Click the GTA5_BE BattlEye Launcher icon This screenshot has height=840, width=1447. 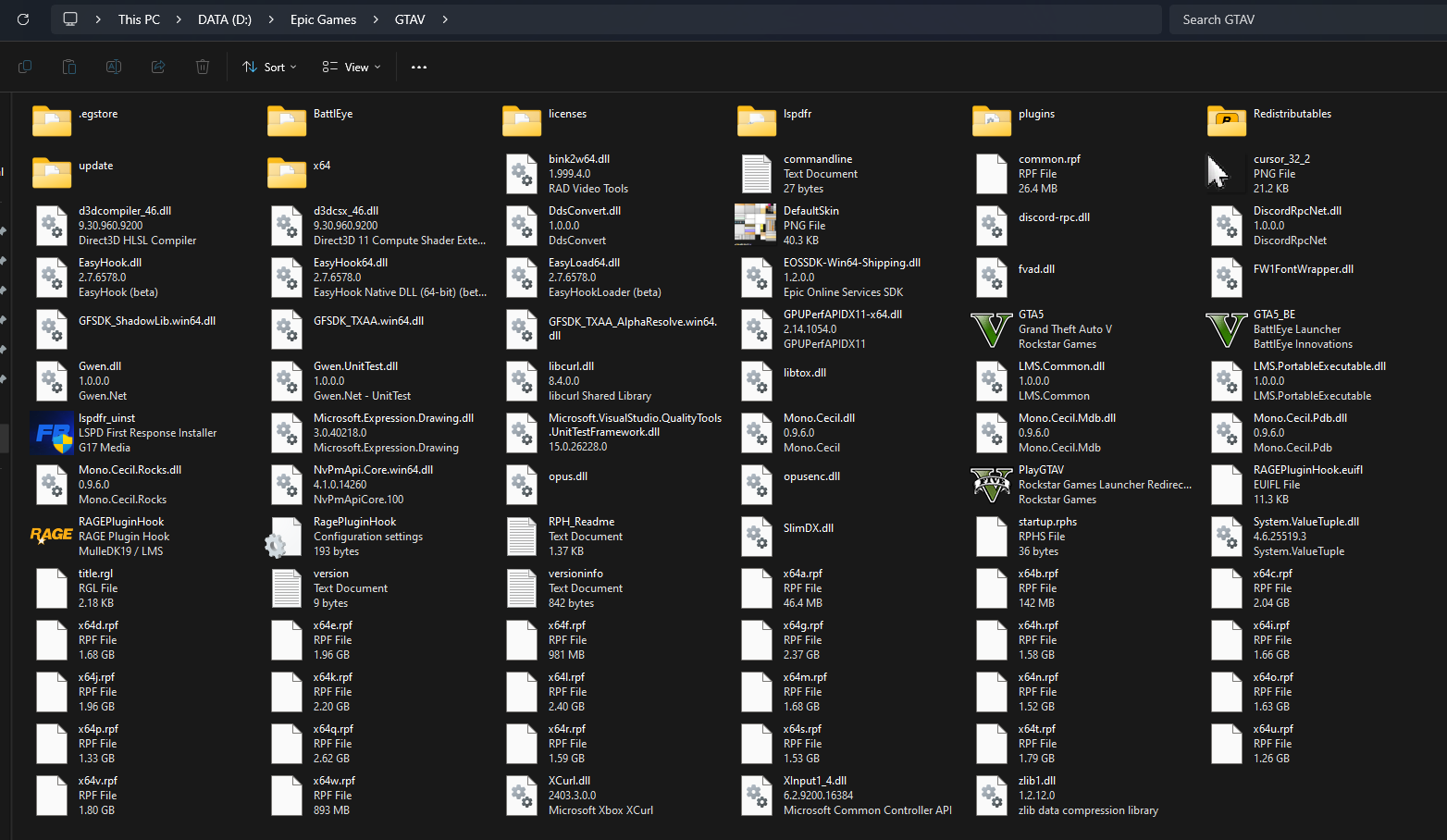[1227, 329]
